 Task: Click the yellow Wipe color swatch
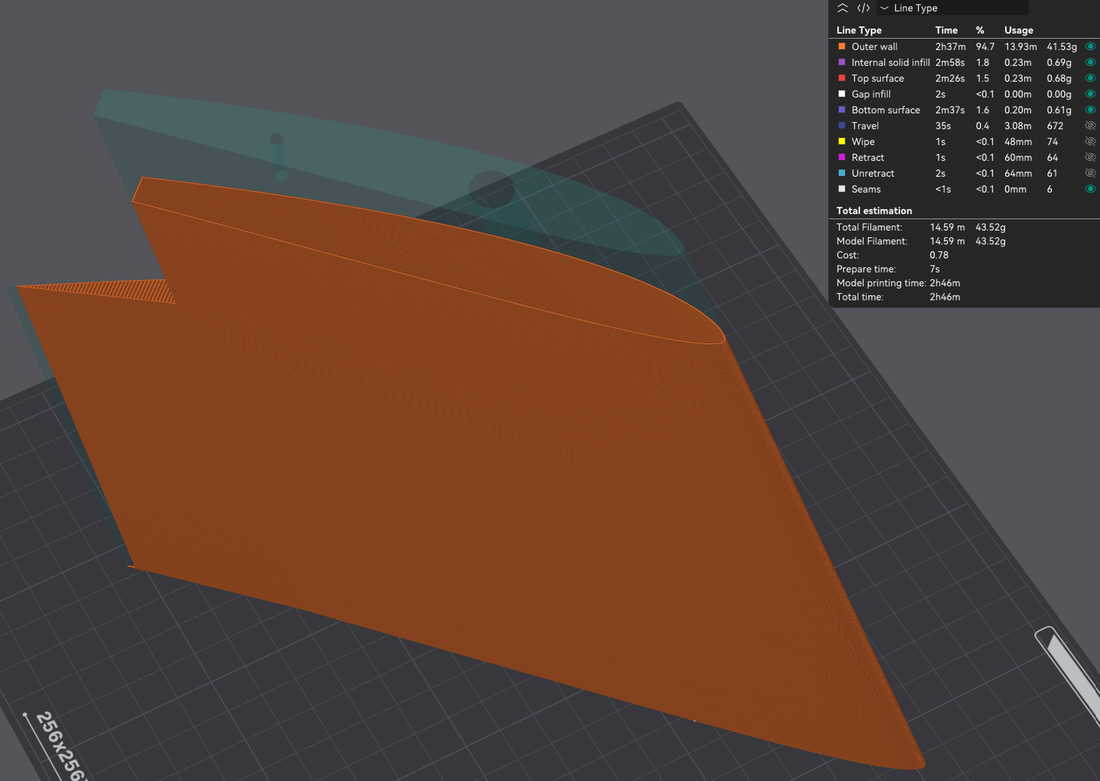coord(842,142)
